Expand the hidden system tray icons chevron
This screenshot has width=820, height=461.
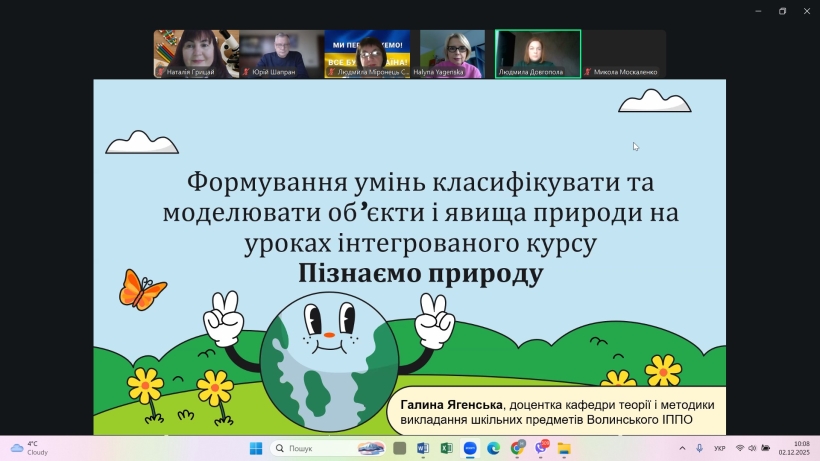pos(682,448)
